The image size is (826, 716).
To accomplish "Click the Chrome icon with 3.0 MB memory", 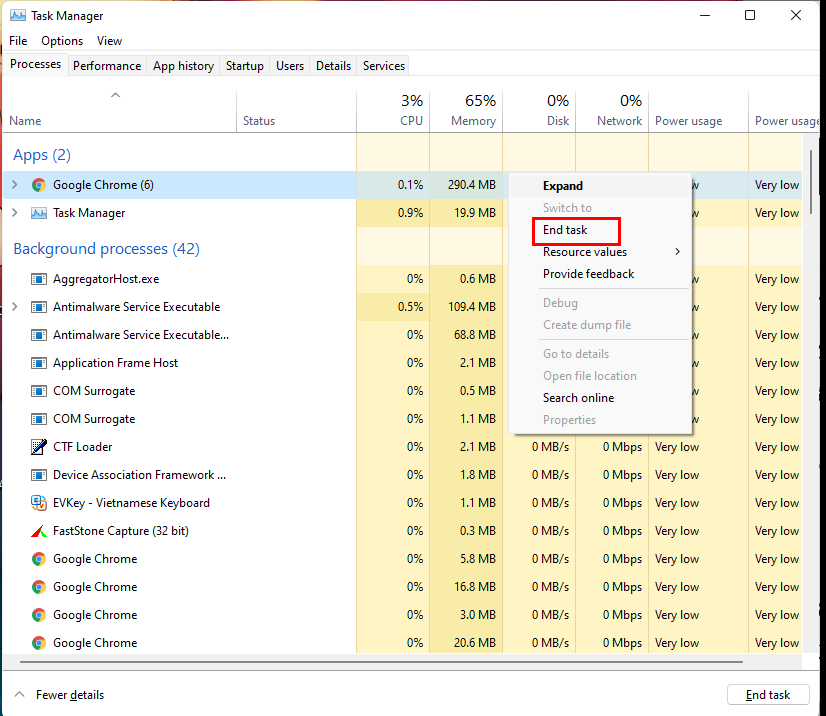I will (x=38, y=615).
